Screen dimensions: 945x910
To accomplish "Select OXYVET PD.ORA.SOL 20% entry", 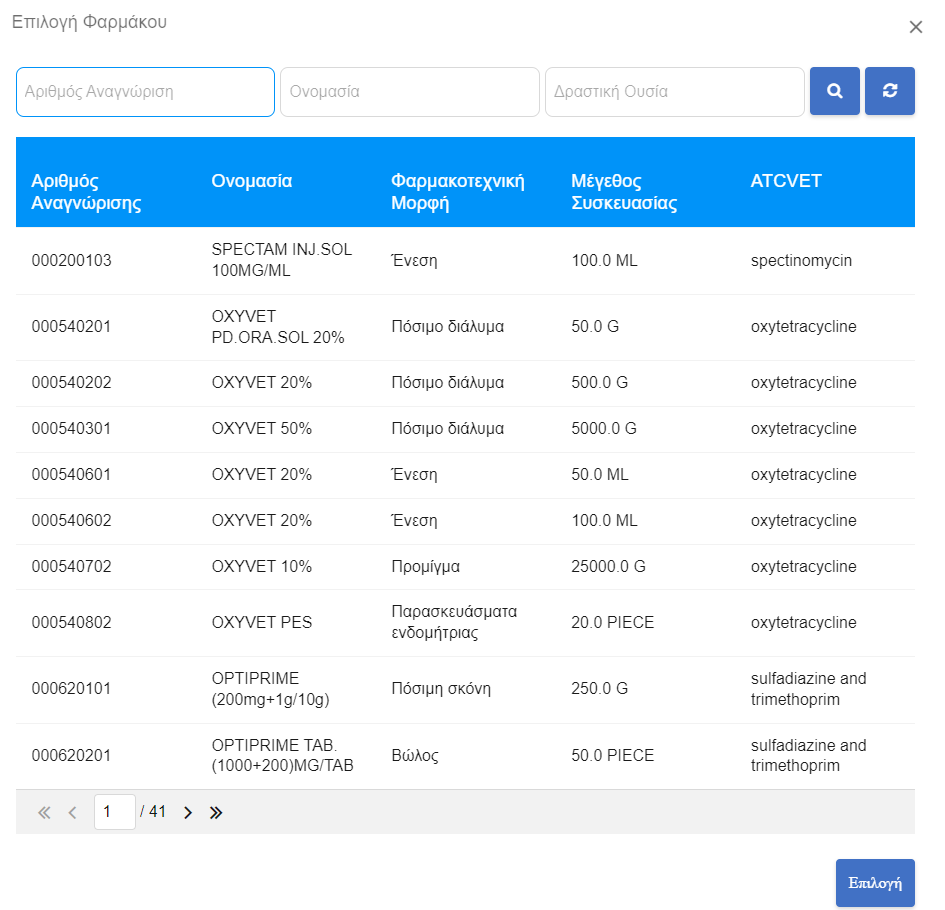I will pos(278,327).
